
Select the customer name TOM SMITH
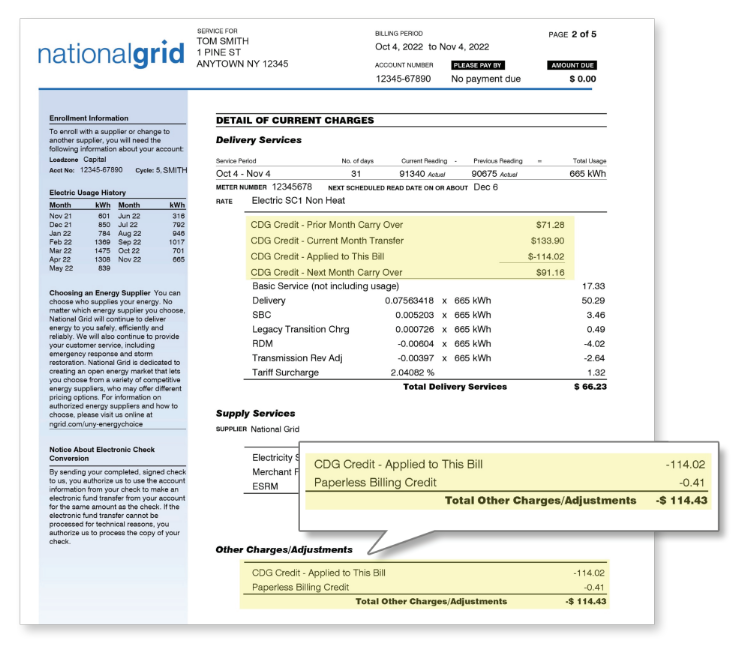pos(223,41)
